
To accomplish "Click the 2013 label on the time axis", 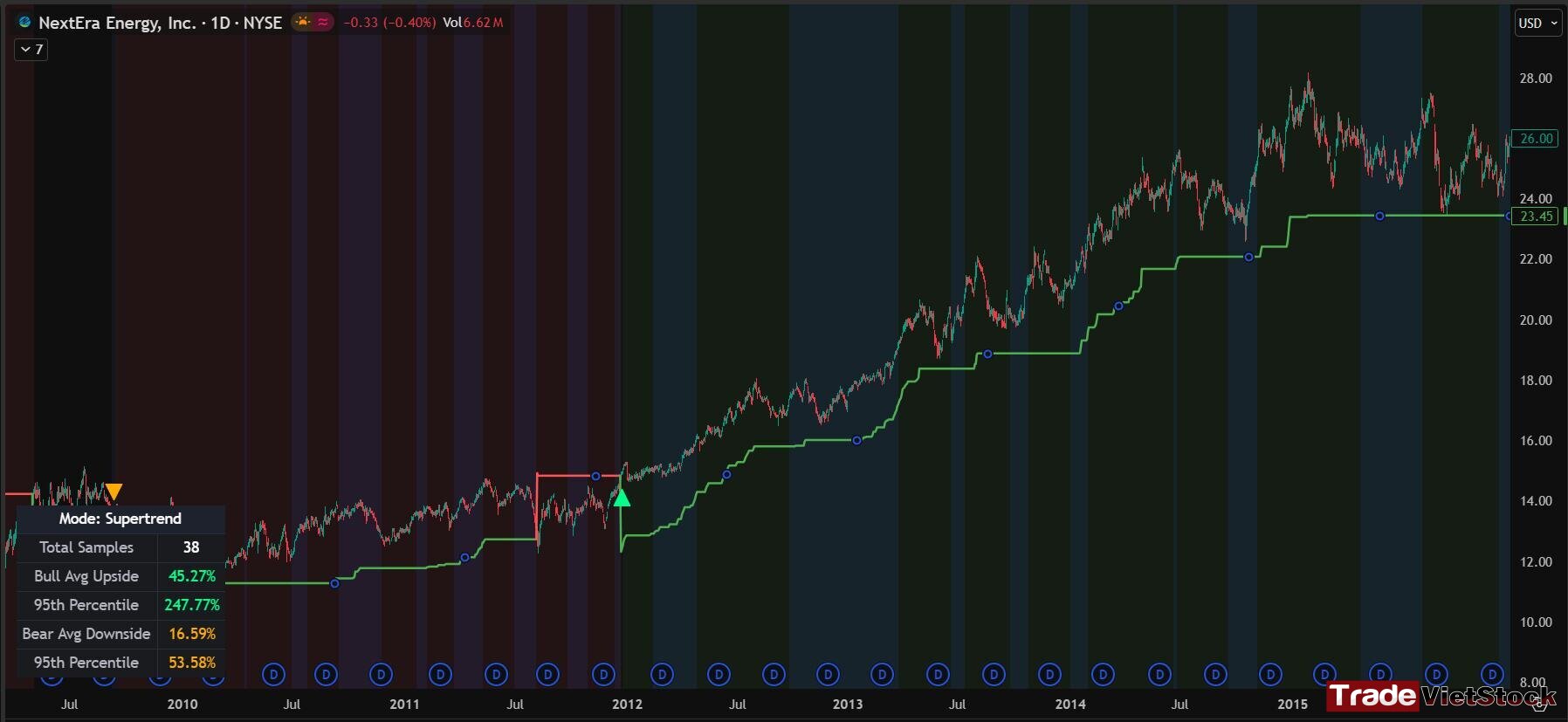I will (x=848, y=704).
